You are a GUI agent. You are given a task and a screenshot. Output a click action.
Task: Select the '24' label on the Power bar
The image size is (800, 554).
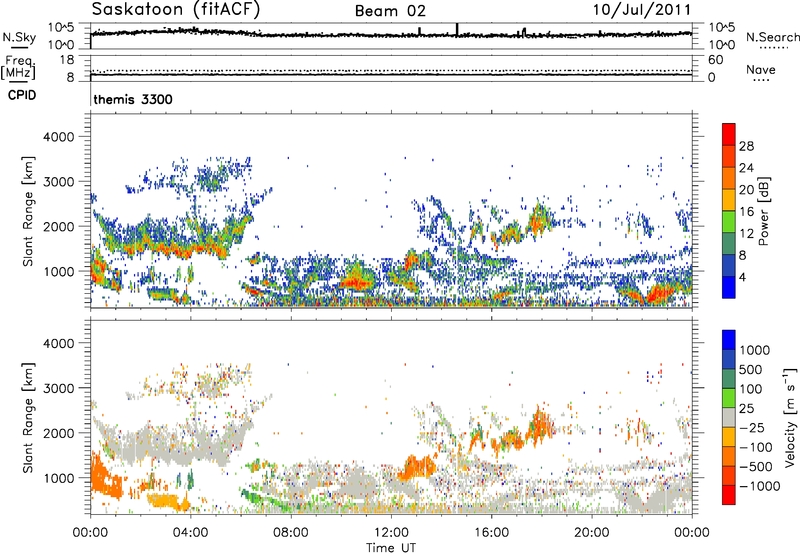(x=746, y=168)
